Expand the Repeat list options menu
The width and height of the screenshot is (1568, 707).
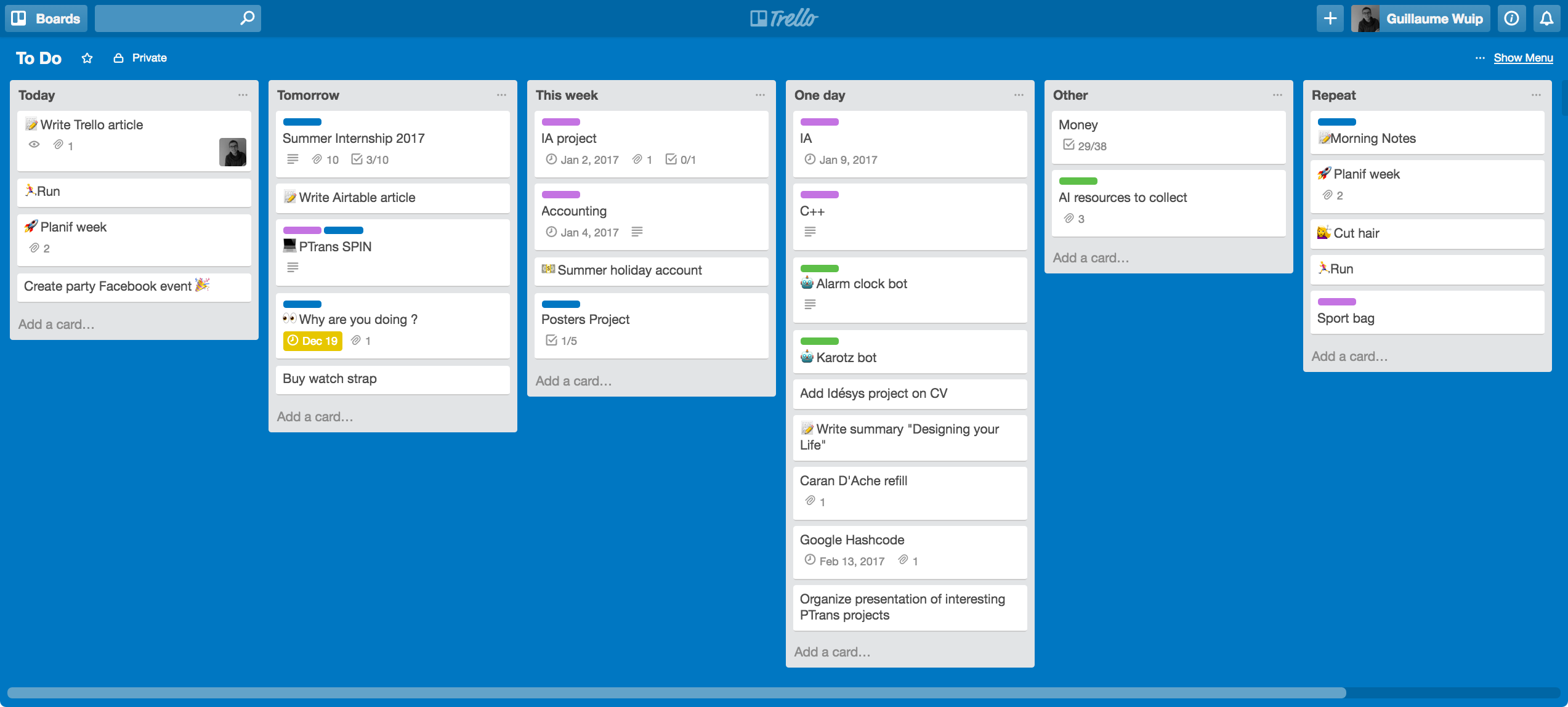[1537, 95]
